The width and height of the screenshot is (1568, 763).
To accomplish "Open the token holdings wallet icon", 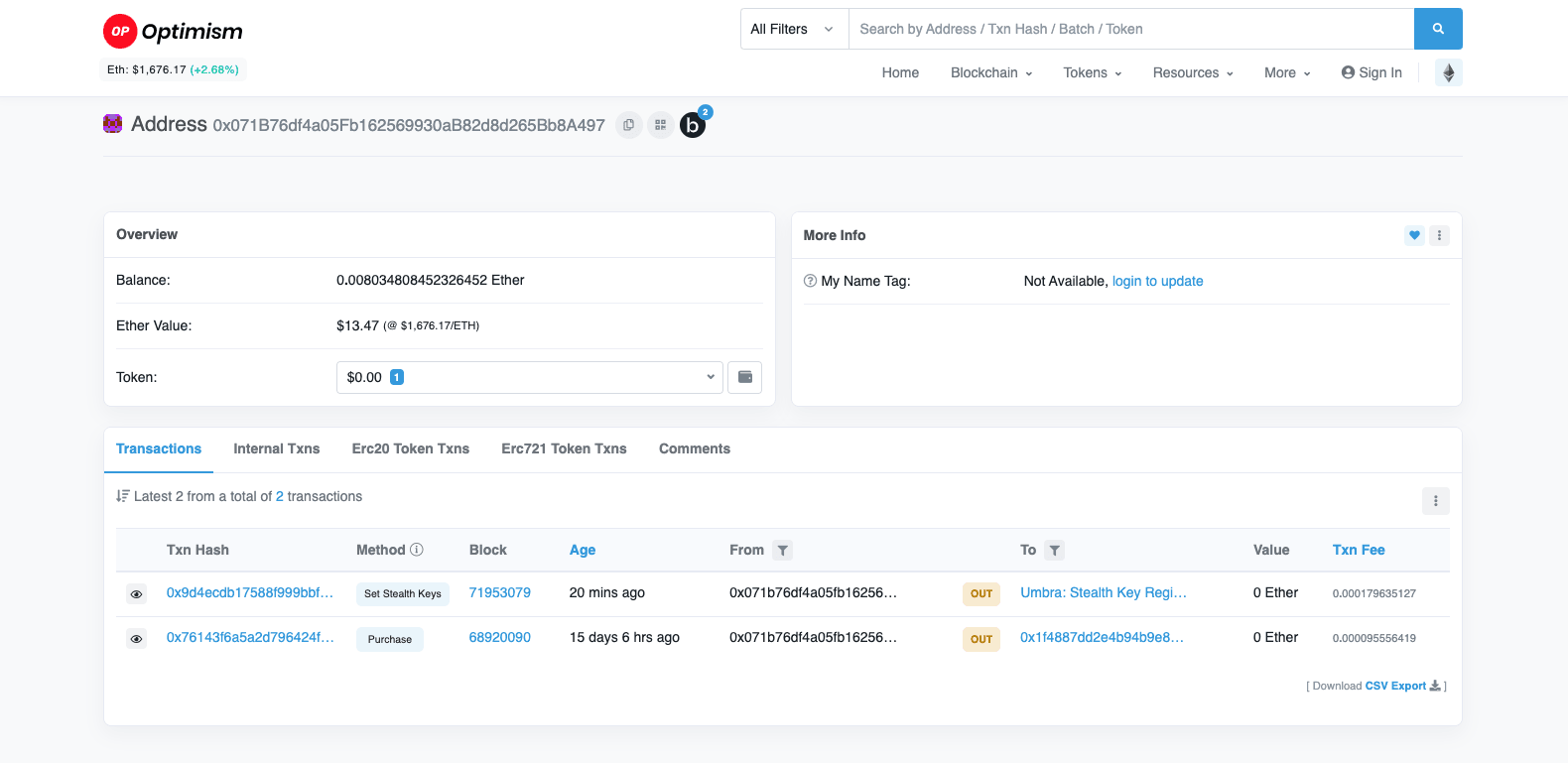I will [744, 377].
